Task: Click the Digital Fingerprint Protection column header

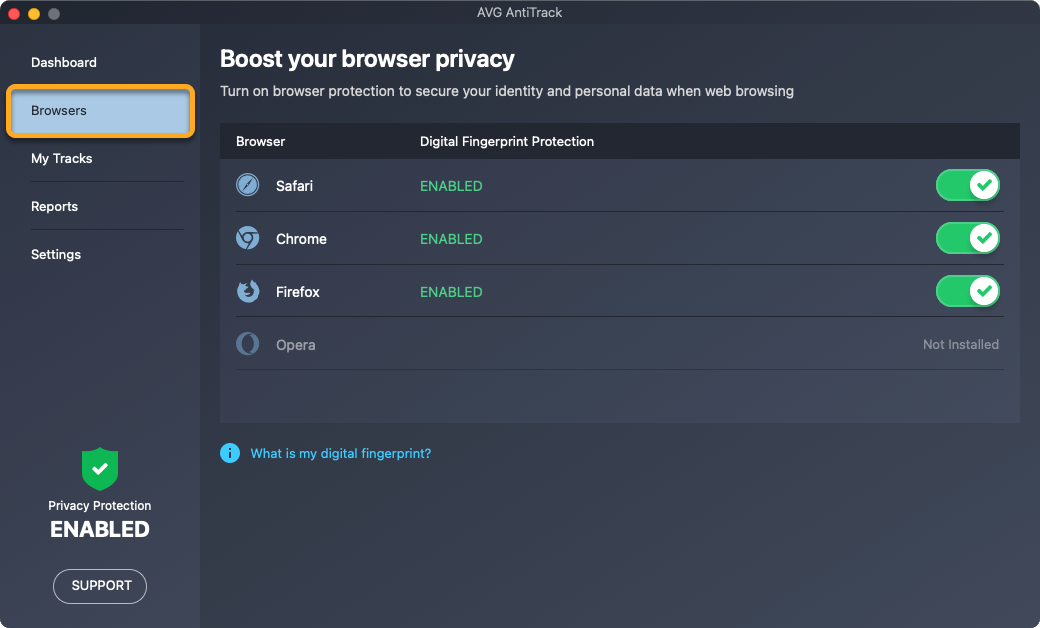Action: (x=507, y=141)
